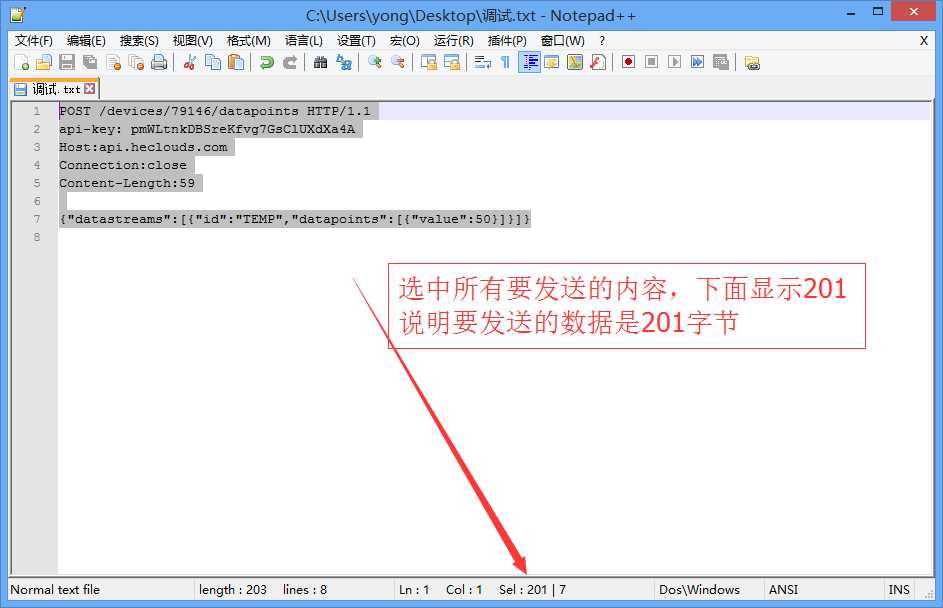
Task: Open the 视图(V) menu
Action: click(x=192, y=40)
